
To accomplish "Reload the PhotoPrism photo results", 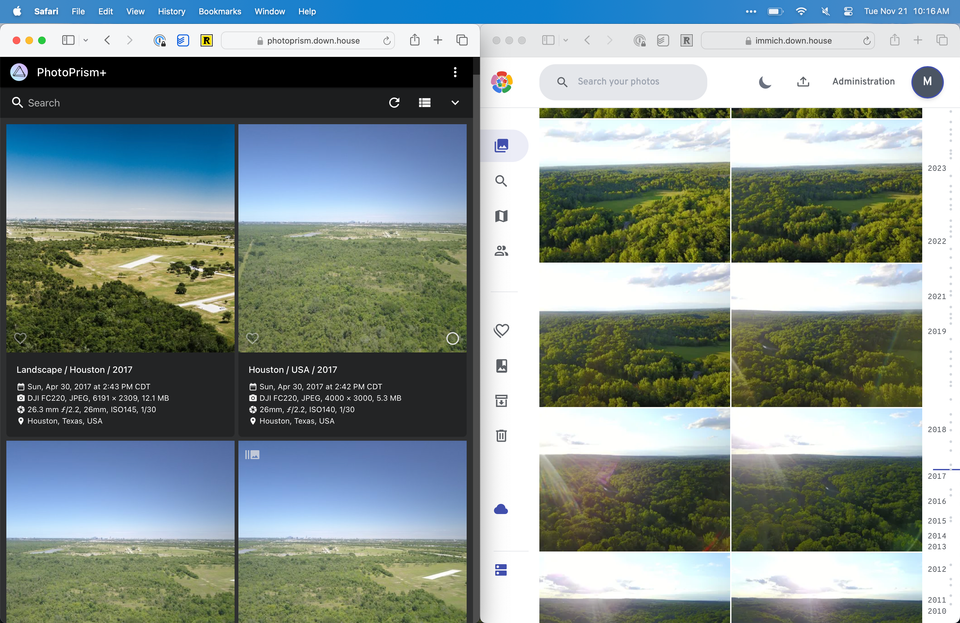I will tap(394, 103).
